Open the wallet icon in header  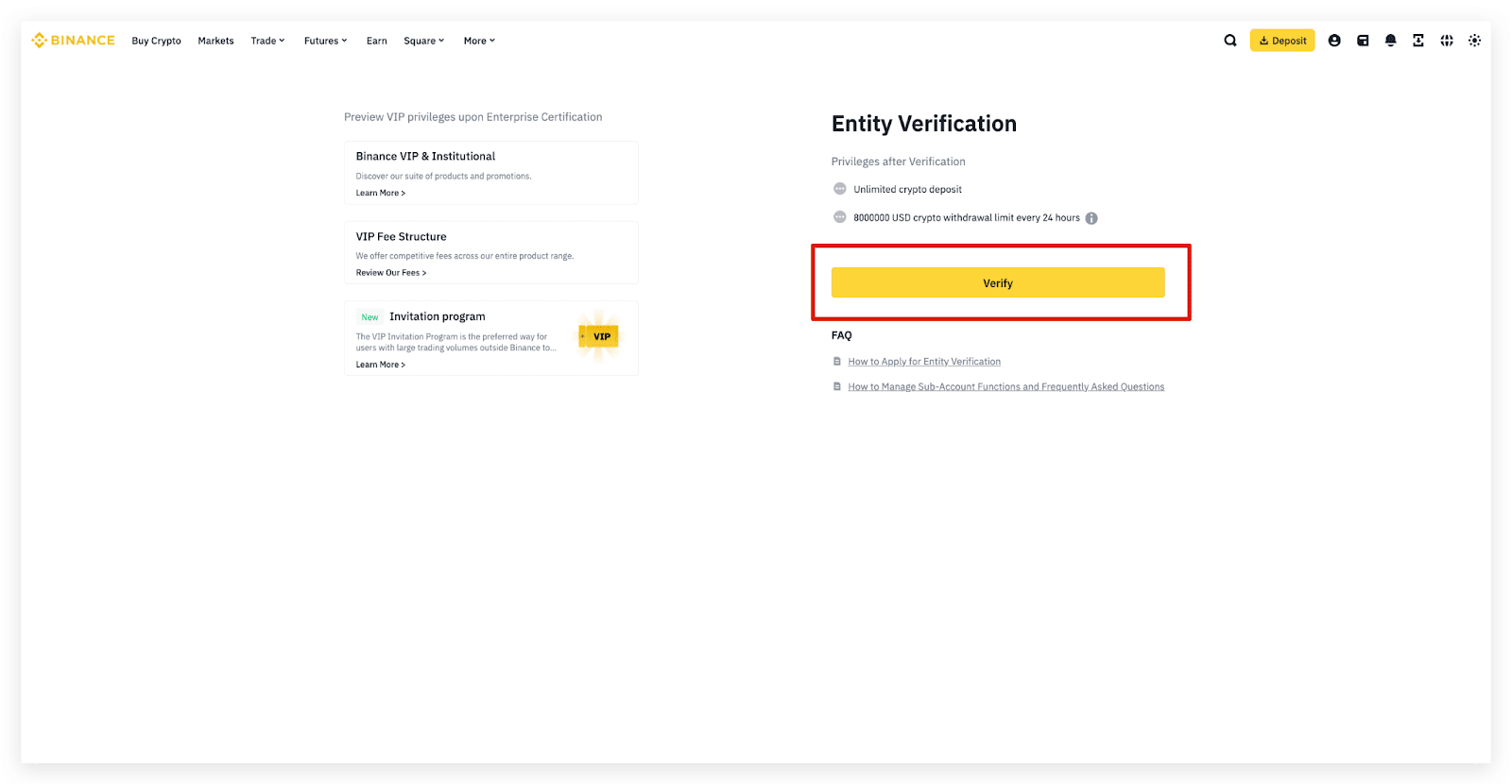pyautogui.click(x=1363, y=41)
